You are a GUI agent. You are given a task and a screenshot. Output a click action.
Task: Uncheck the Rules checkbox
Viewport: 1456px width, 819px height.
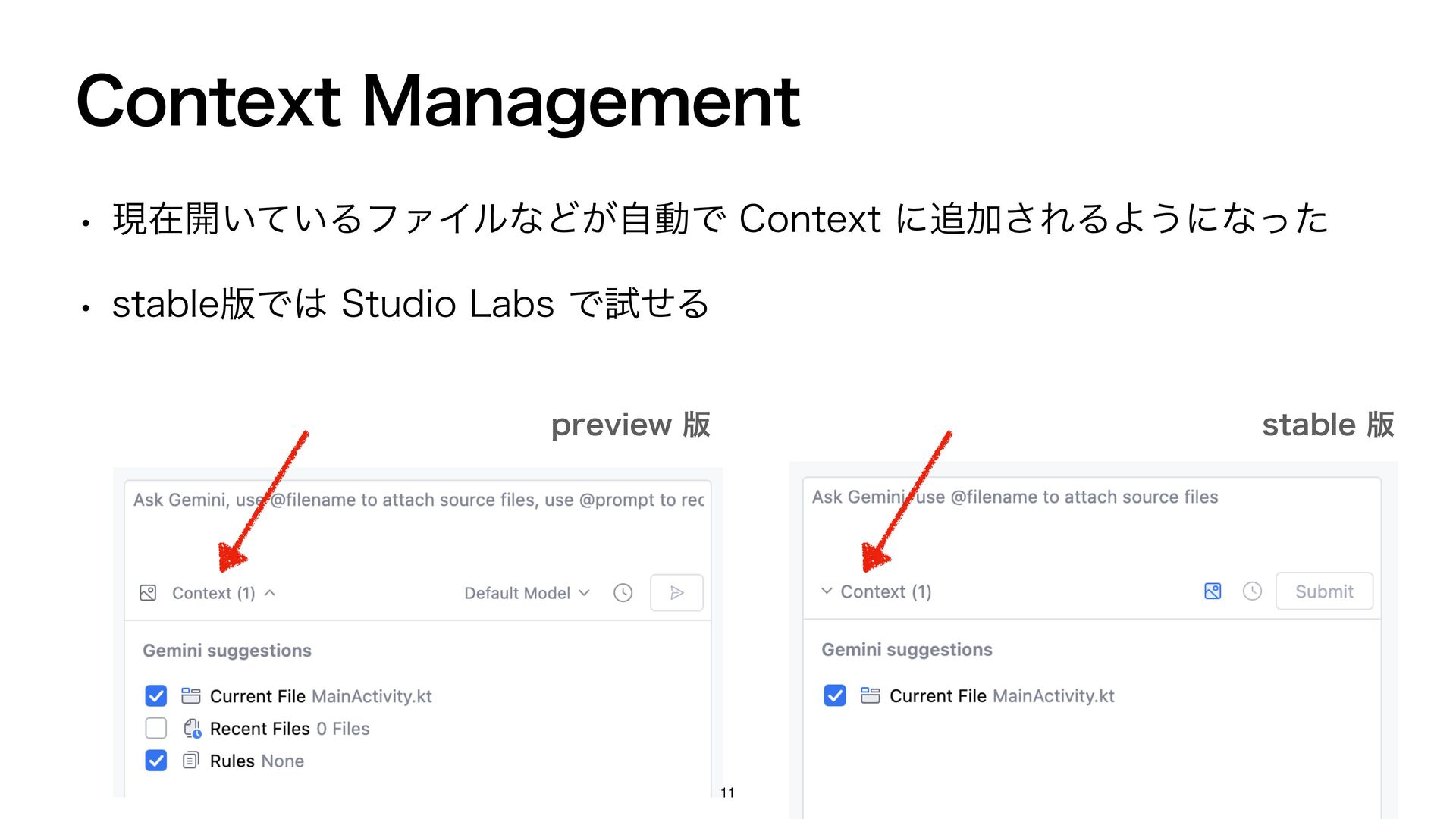click(x=155, y=761)
